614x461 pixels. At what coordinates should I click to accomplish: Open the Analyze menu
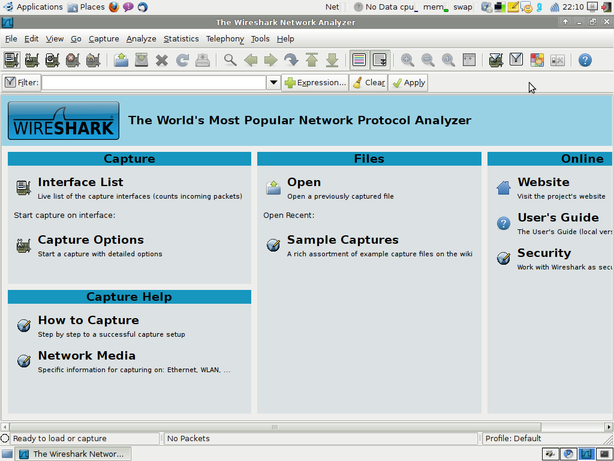(x=141, y=39)
